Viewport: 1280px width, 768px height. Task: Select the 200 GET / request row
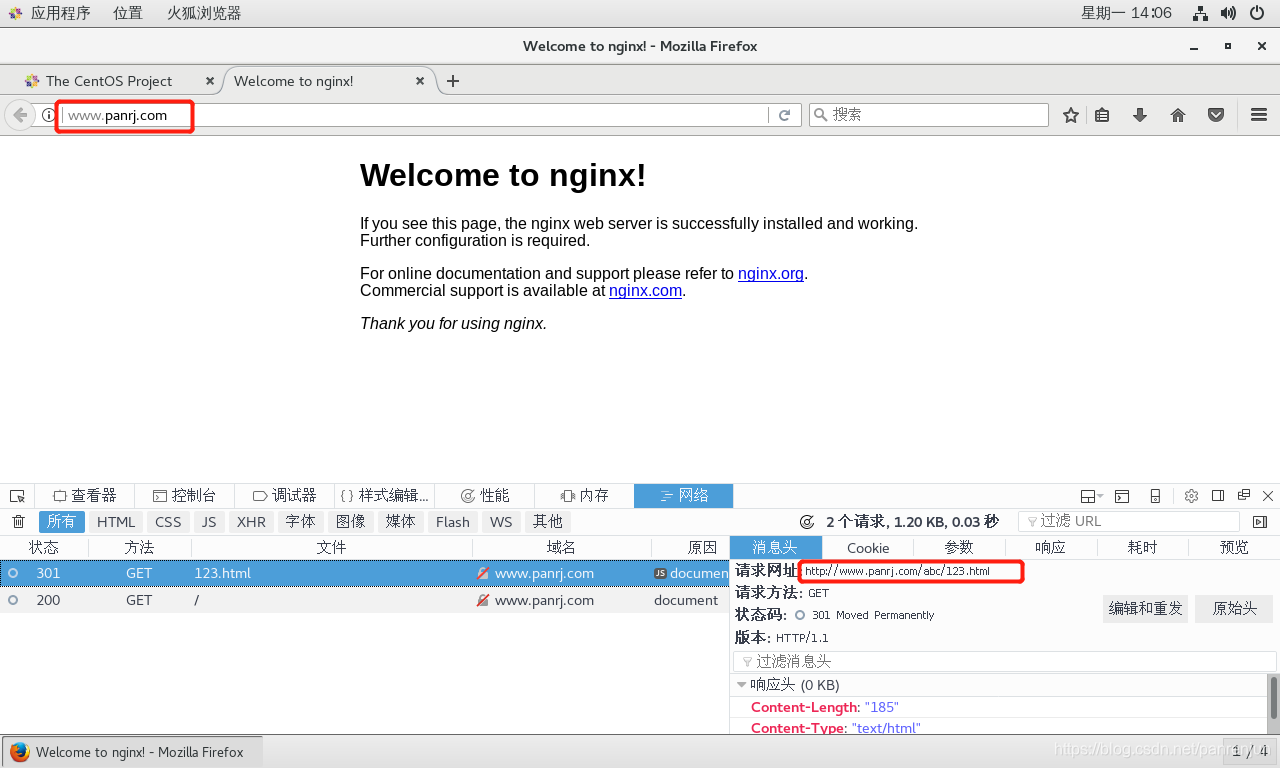coord(364,600)
